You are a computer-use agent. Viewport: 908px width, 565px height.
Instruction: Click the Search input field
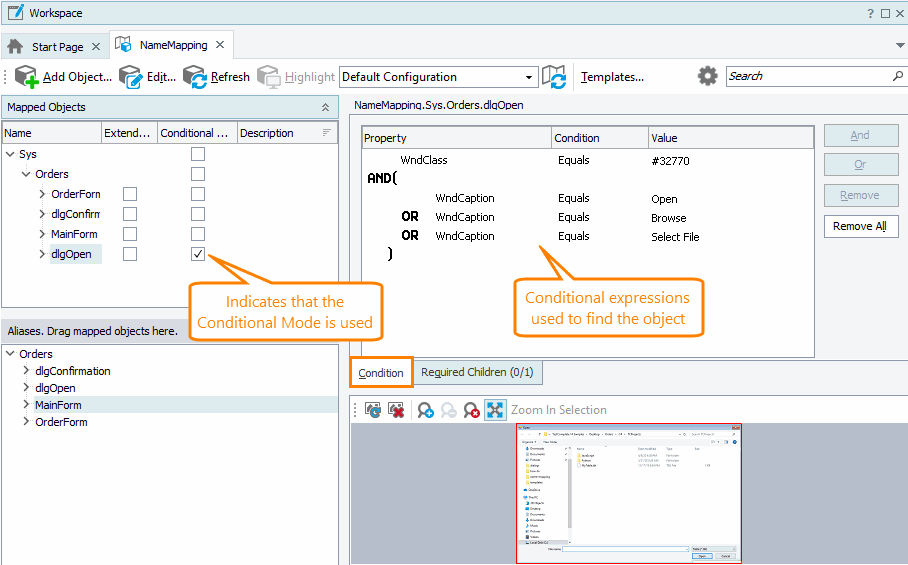pyautogui.click(x=807, y=76)
